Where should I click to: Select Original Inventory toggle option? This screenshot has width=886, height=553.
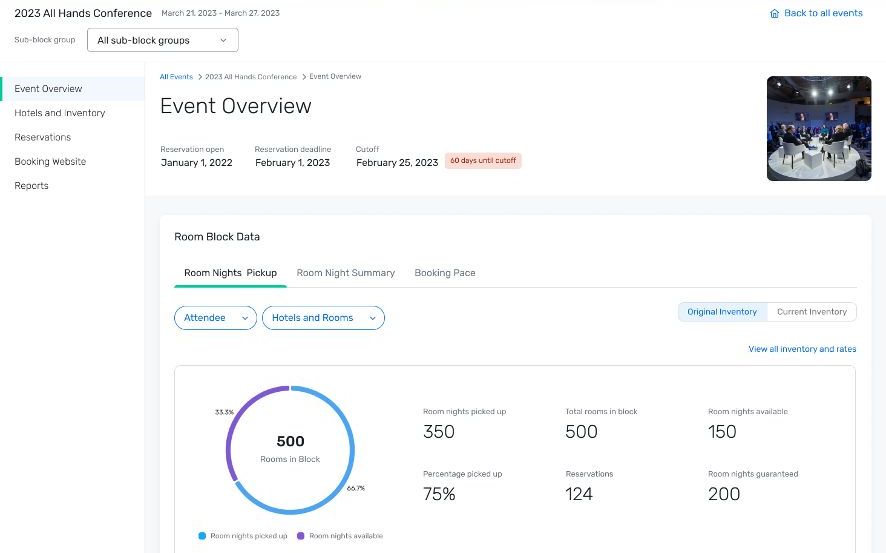[722, 312]
